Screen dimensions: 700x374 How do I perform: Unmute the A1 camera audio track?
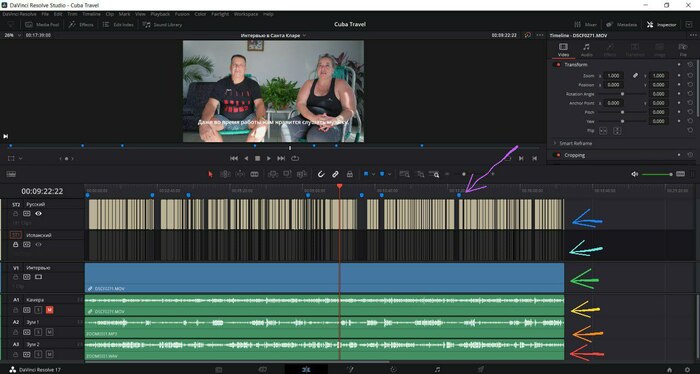click(50, 310)
